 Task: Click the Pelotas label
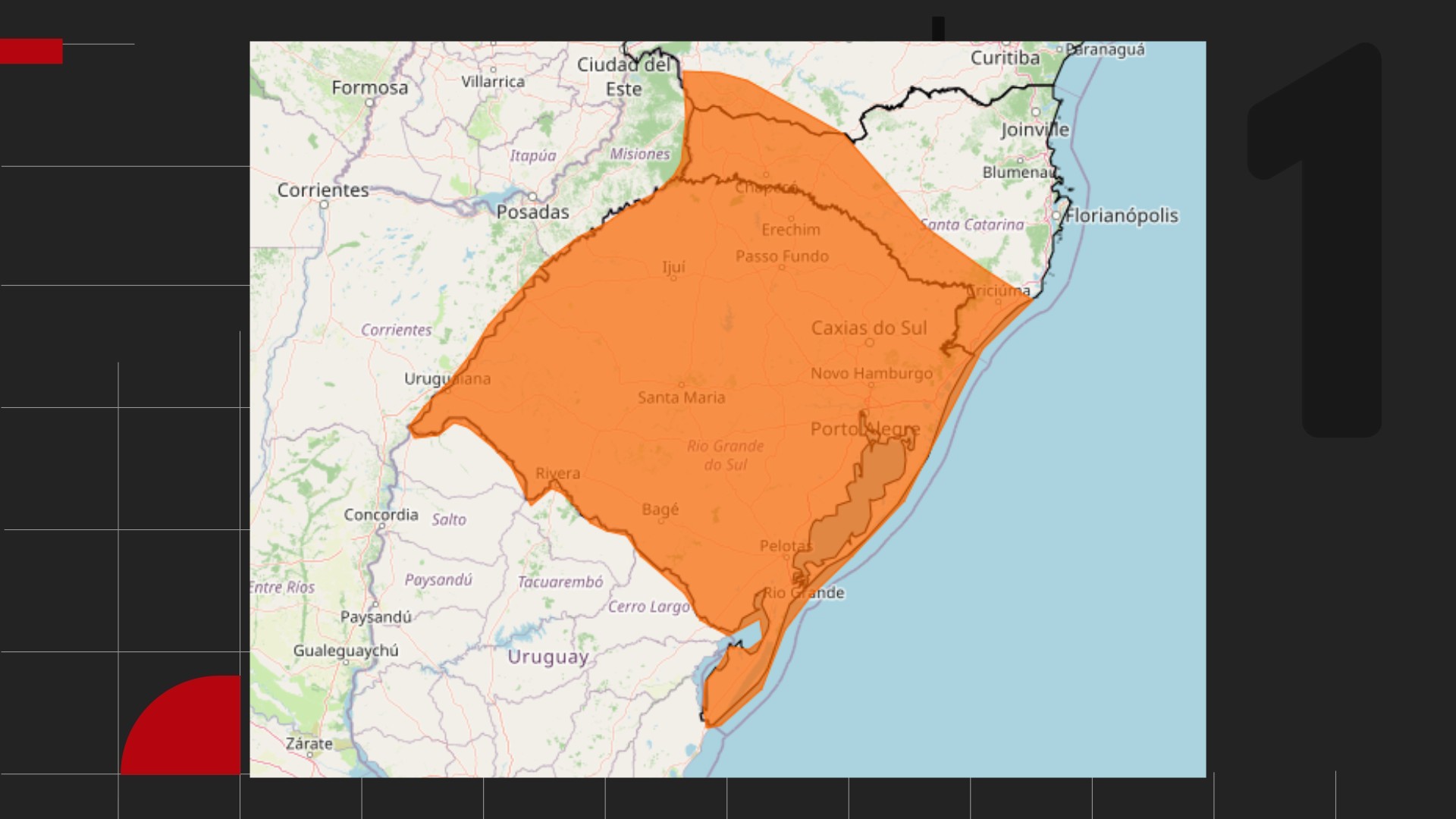tap(786, 546)
